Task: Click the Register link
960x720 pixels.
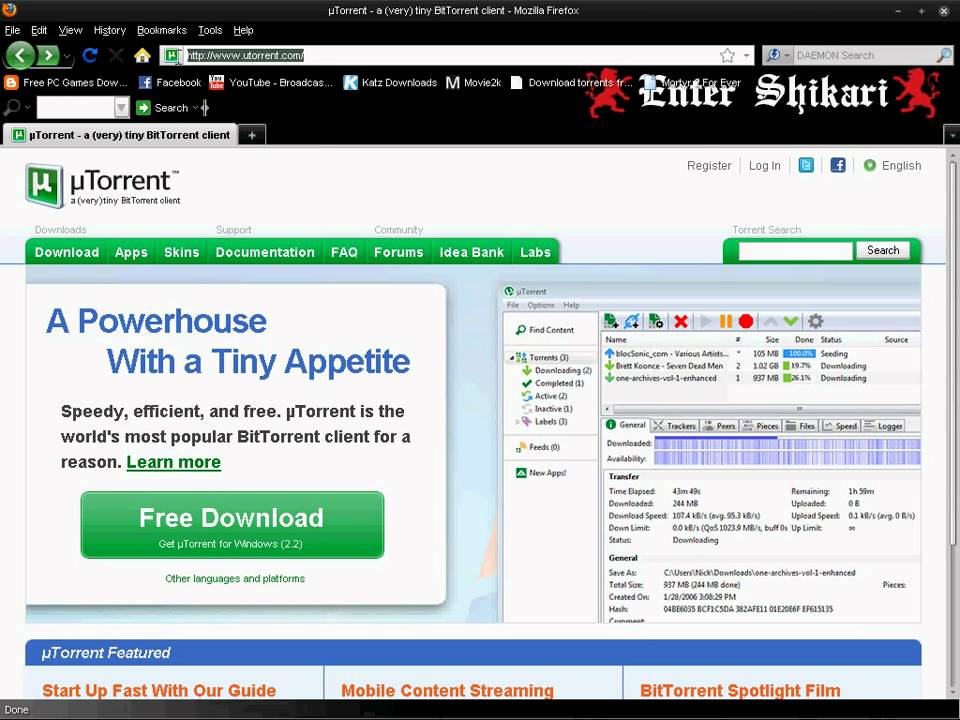Action: coord(709,165)
